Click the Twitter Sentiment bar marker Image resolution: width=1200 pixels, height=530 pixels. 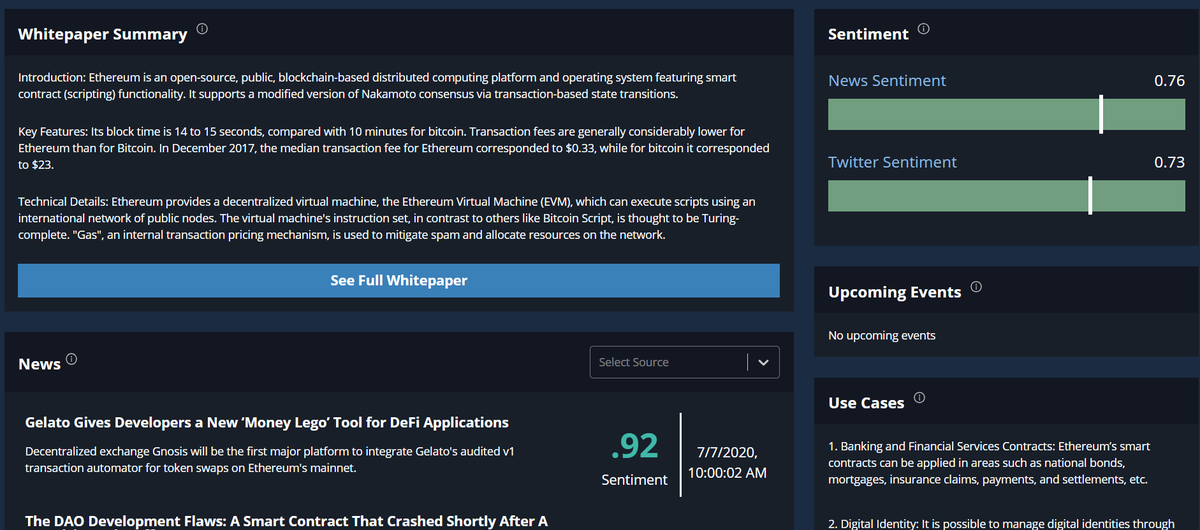1090,195
